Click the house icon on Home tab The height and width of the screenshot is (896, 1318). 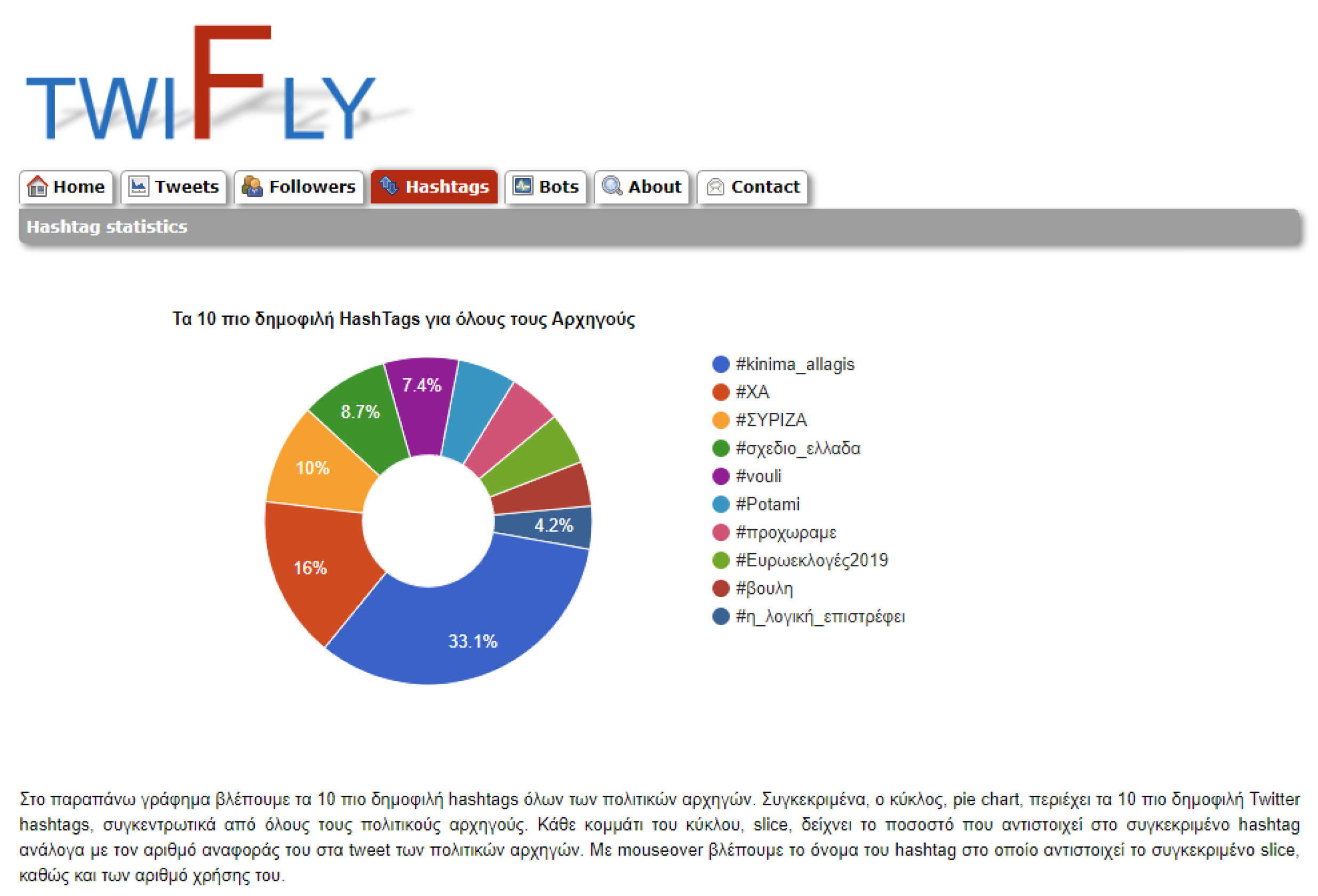pos(37,186)
